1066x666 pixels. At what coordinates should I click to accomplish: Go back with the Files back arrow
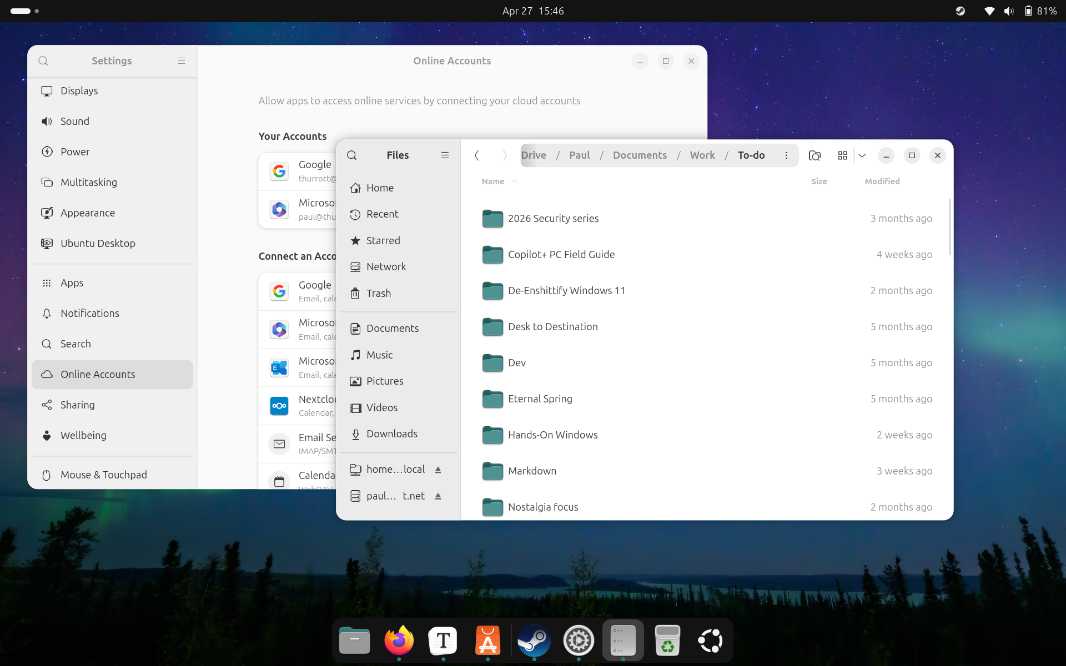pyautogui.click(x=477, y=155)
